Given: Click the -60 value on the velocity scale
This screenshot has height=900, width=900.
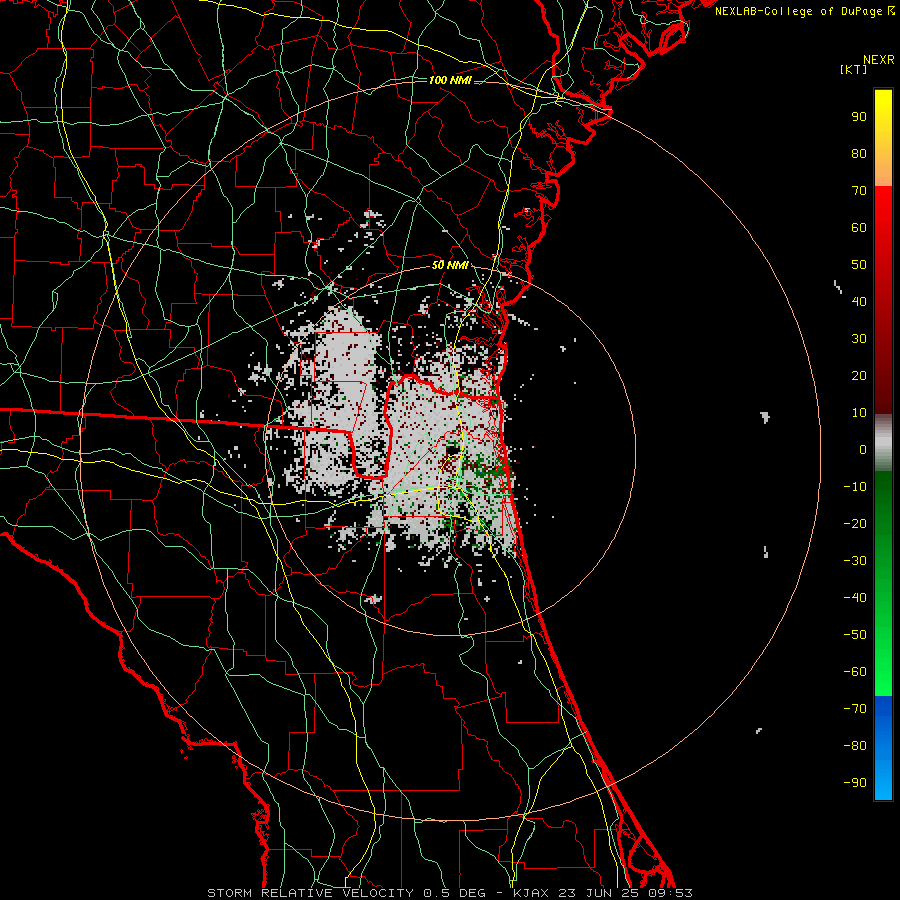Looking at the screenshot, I should point(855,672).
